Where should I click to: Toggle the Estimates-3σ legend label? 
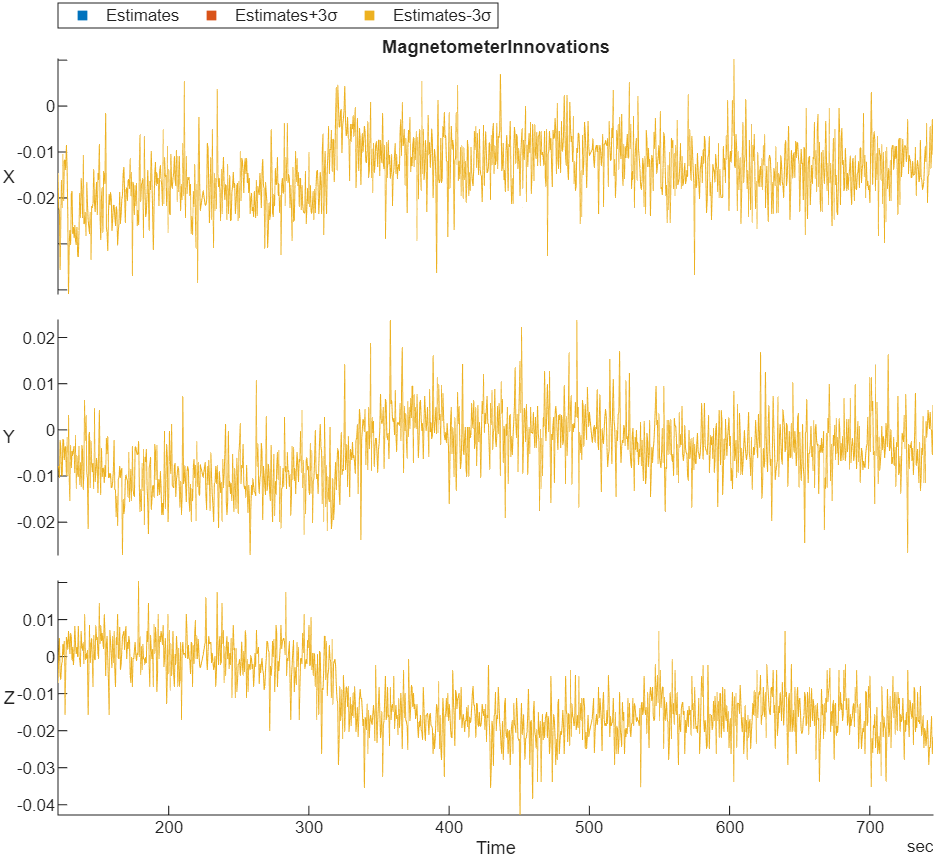pos(441,16)
